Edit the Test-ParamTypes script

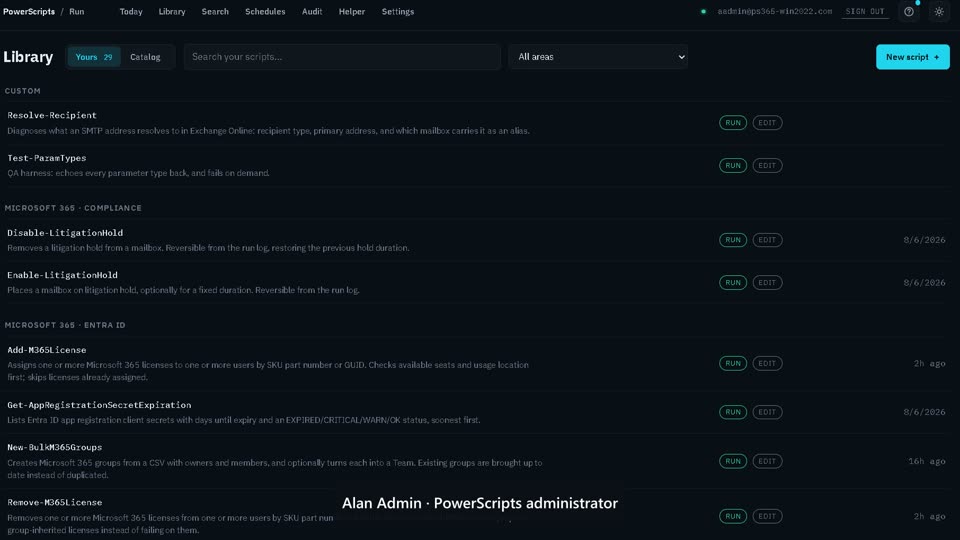pyautogui.click(x=767, y=166)
